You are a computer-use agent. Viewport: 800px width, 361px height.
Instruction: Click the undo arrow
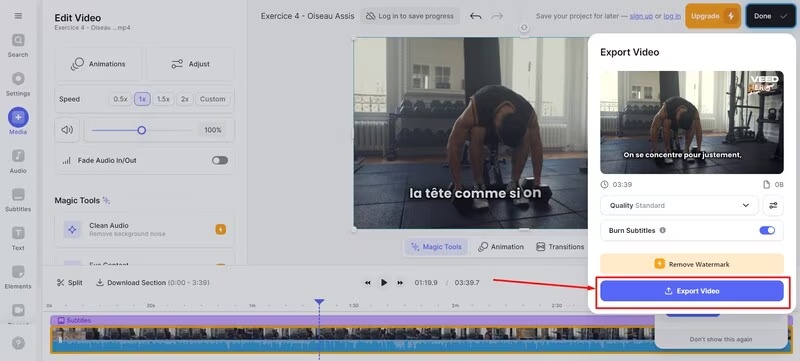point(476,16)
